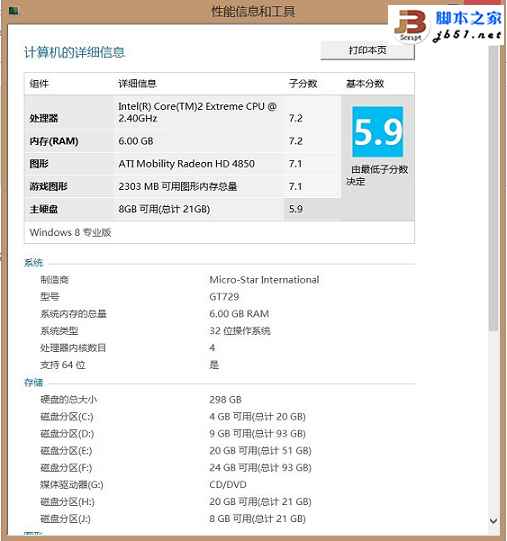Click the 系统内存的总量 label
507x541 pixels.
click(73, 314)
